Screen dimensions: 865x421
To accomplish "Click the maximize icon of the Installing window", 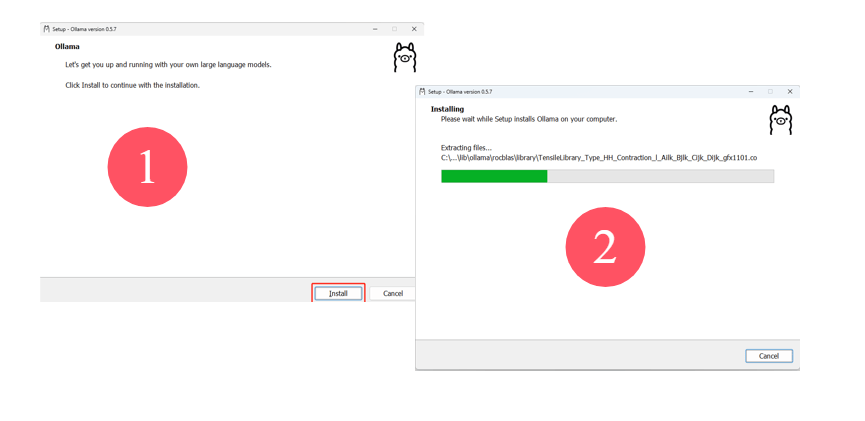I will pyautogui.click(x=770, y=91).
